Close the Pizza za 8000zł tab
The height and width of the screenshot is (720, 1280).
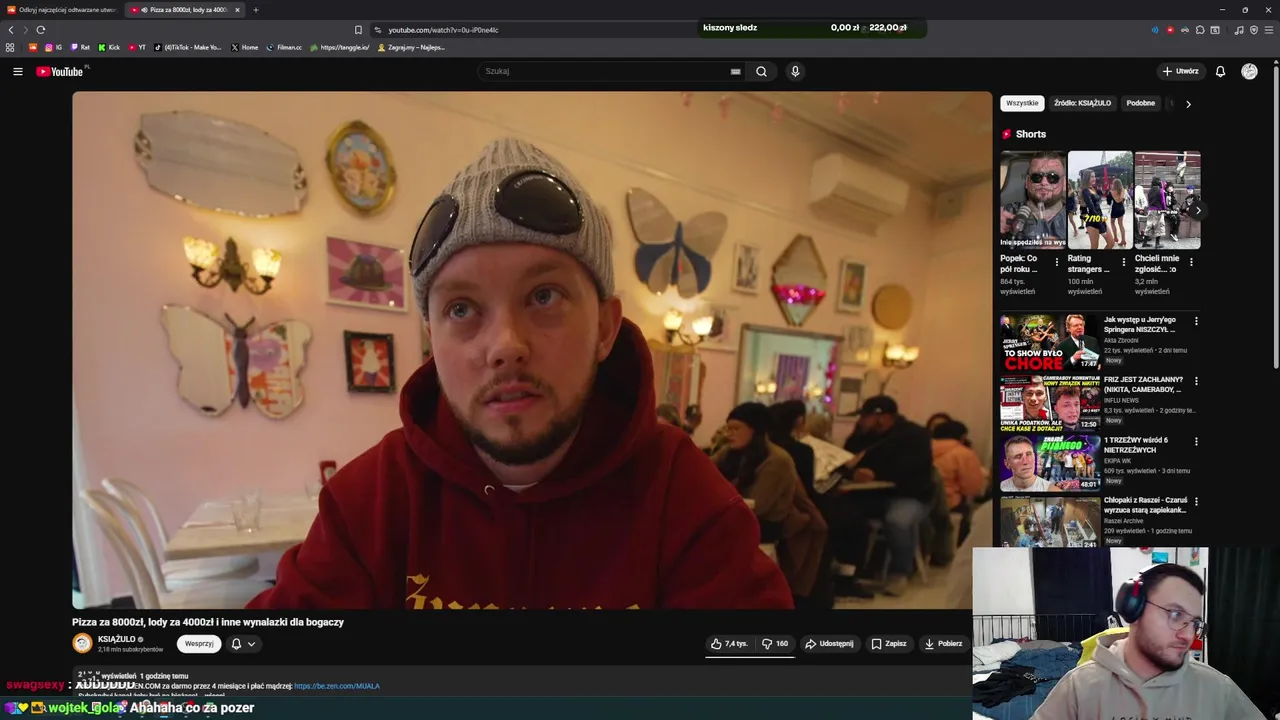(x=237, y=10)
